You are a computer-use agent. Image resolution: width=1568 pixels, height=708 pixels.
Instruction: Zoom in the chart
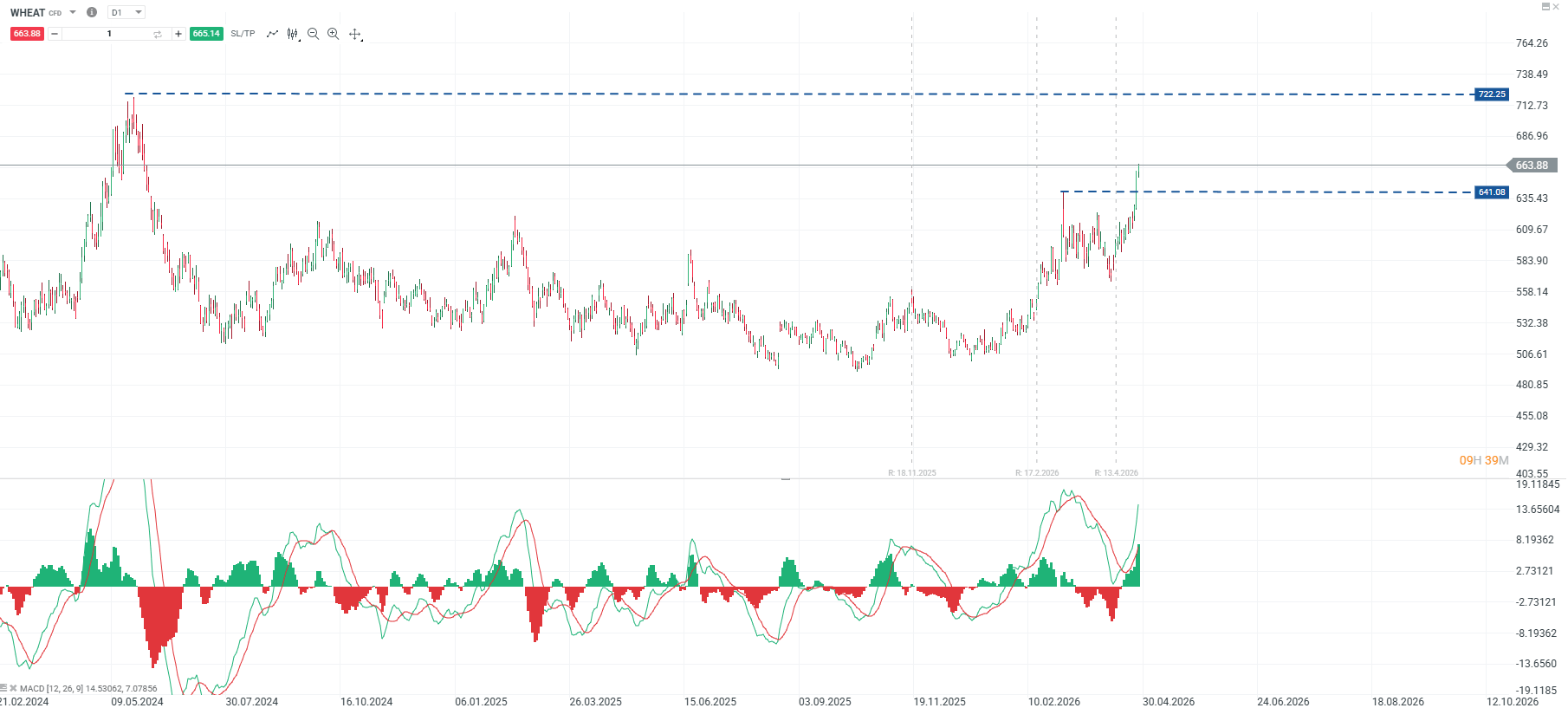(333, 34)
